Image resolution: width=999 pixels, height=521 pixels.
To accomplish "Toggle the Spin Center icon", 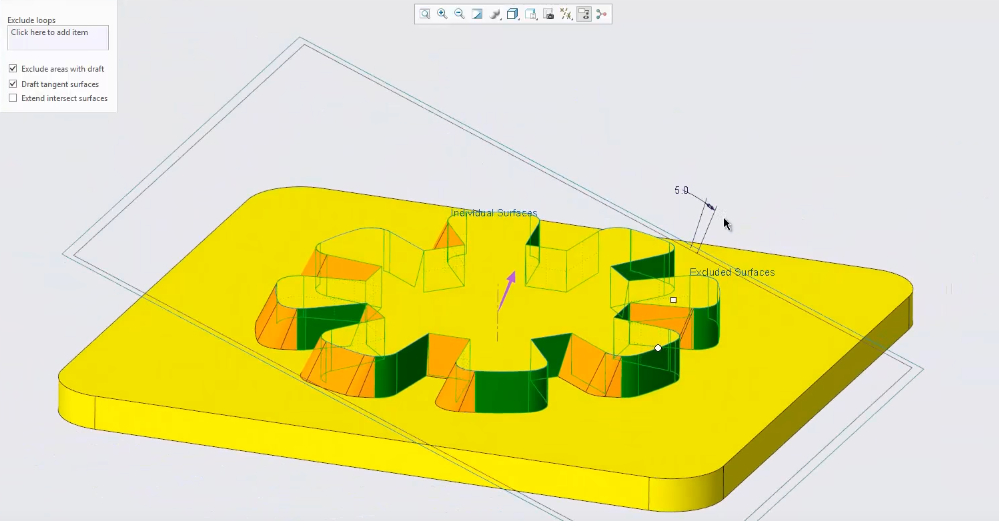I will tap(601, 14).
